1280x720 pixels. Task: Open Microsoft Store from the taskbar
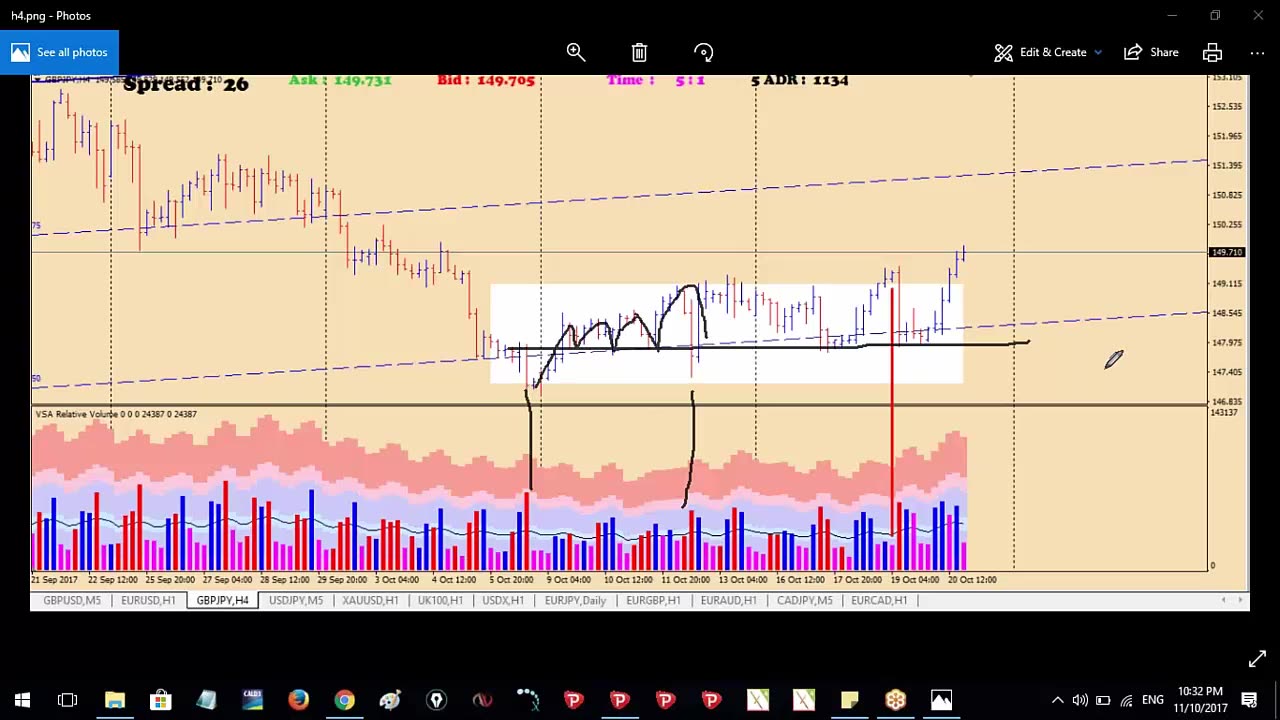tap(160, 700)
